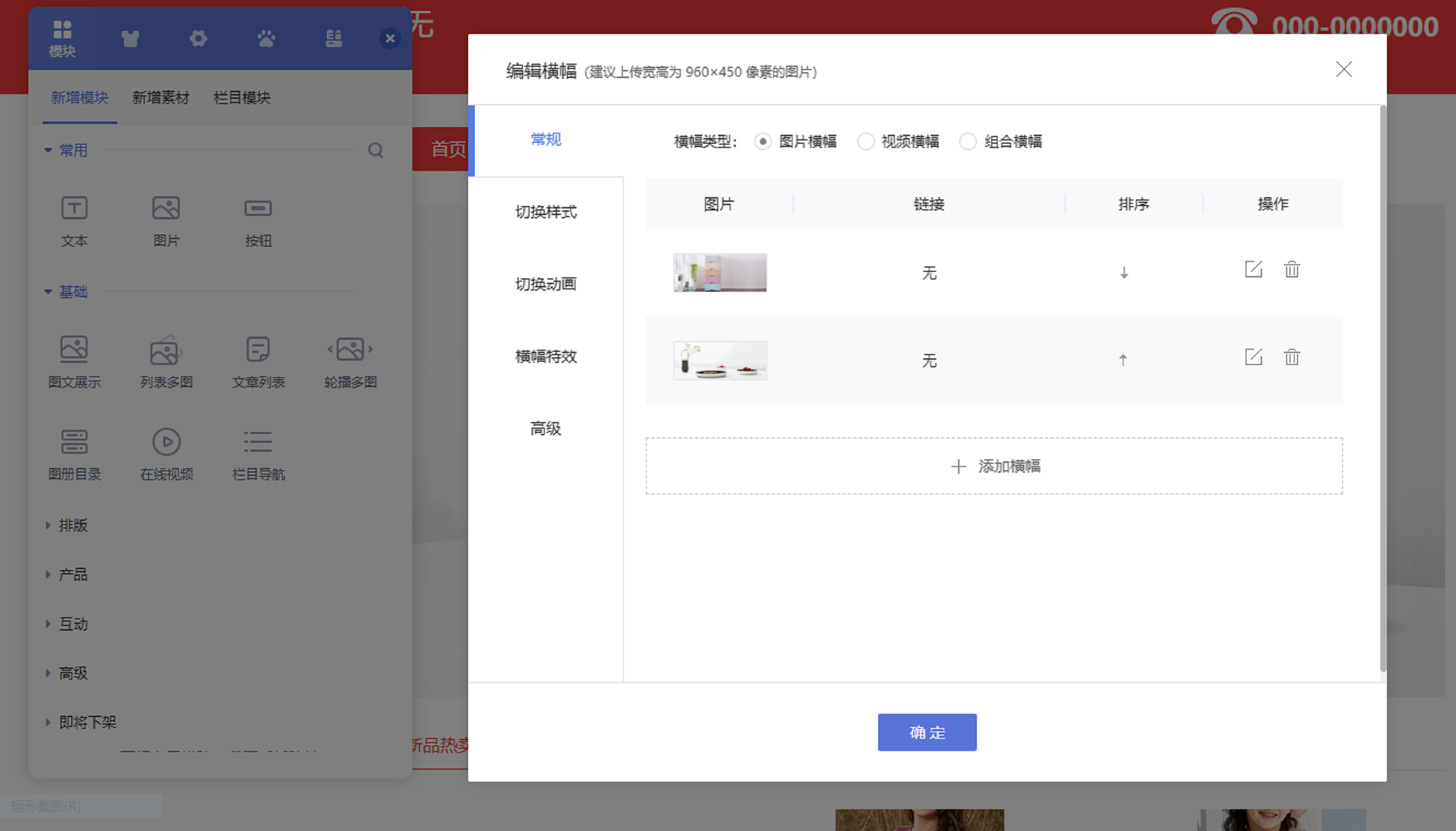This screenshot has height=831, width=1456.
Task: Expand the 排版 module category
Action: pyautogui.click(x=72, y=525)
